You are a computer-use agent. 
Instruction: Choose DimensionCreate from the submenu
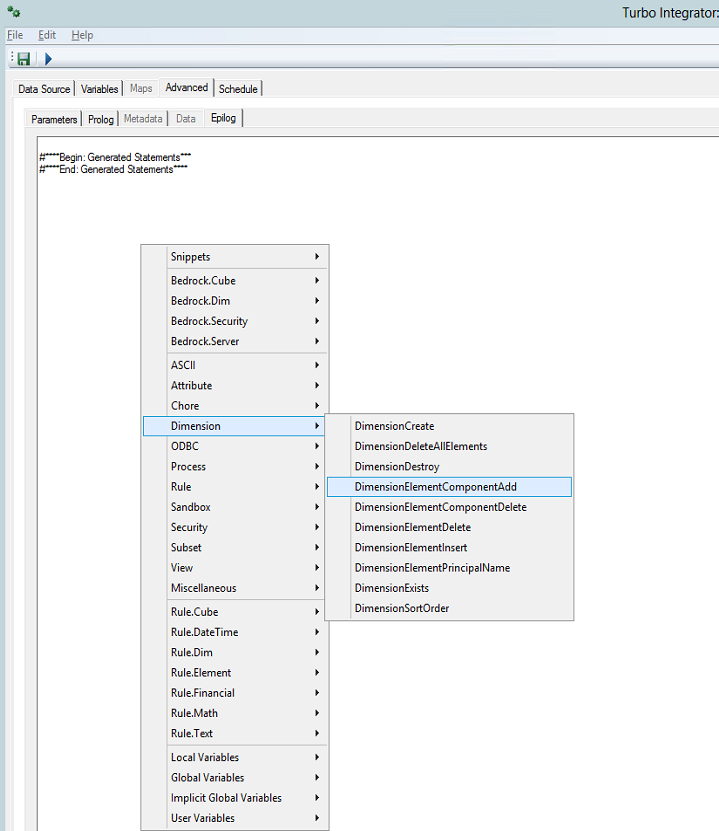click(394, 426)
